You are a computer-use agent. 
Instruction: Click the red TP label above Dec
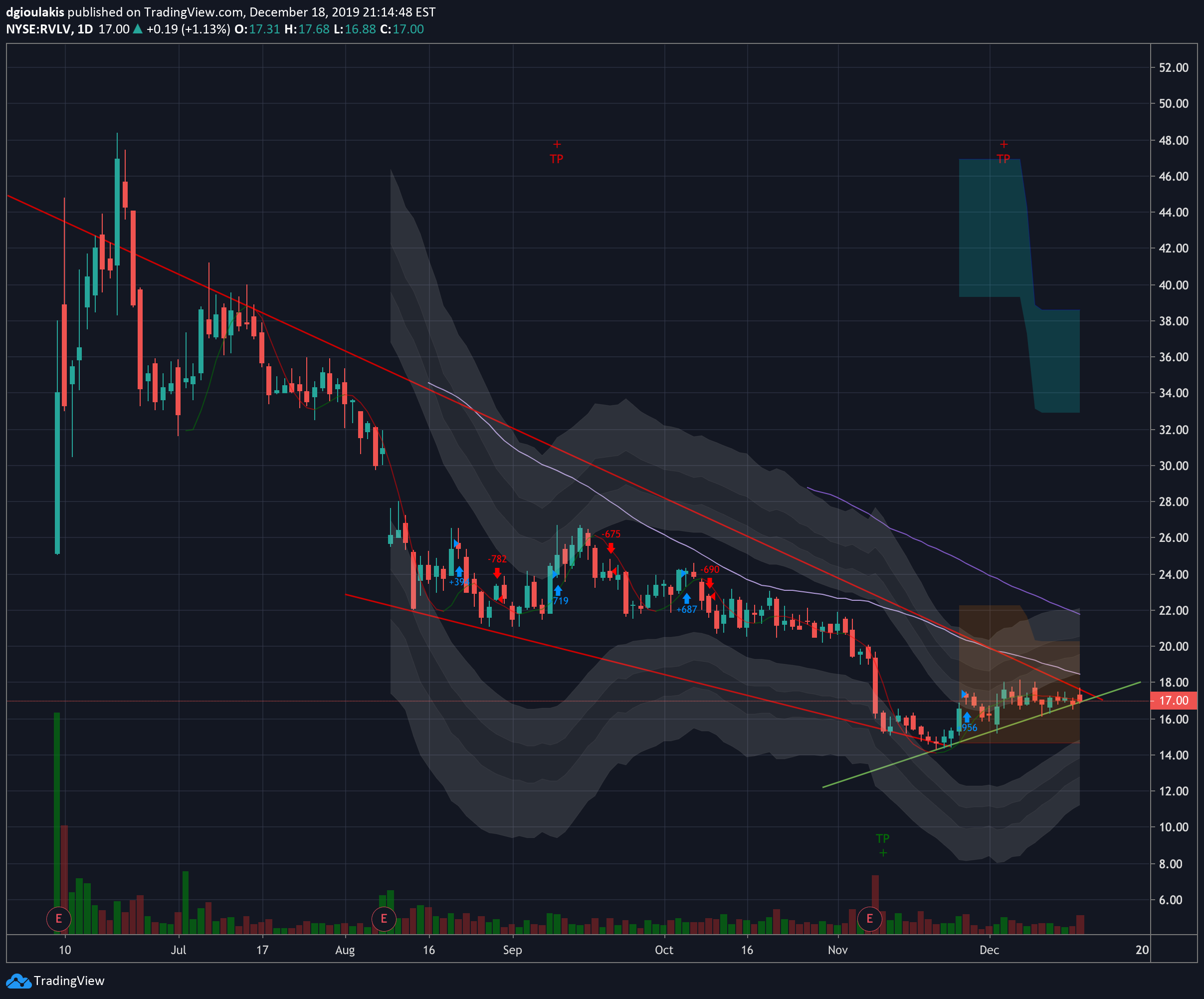pos(1003,159)
